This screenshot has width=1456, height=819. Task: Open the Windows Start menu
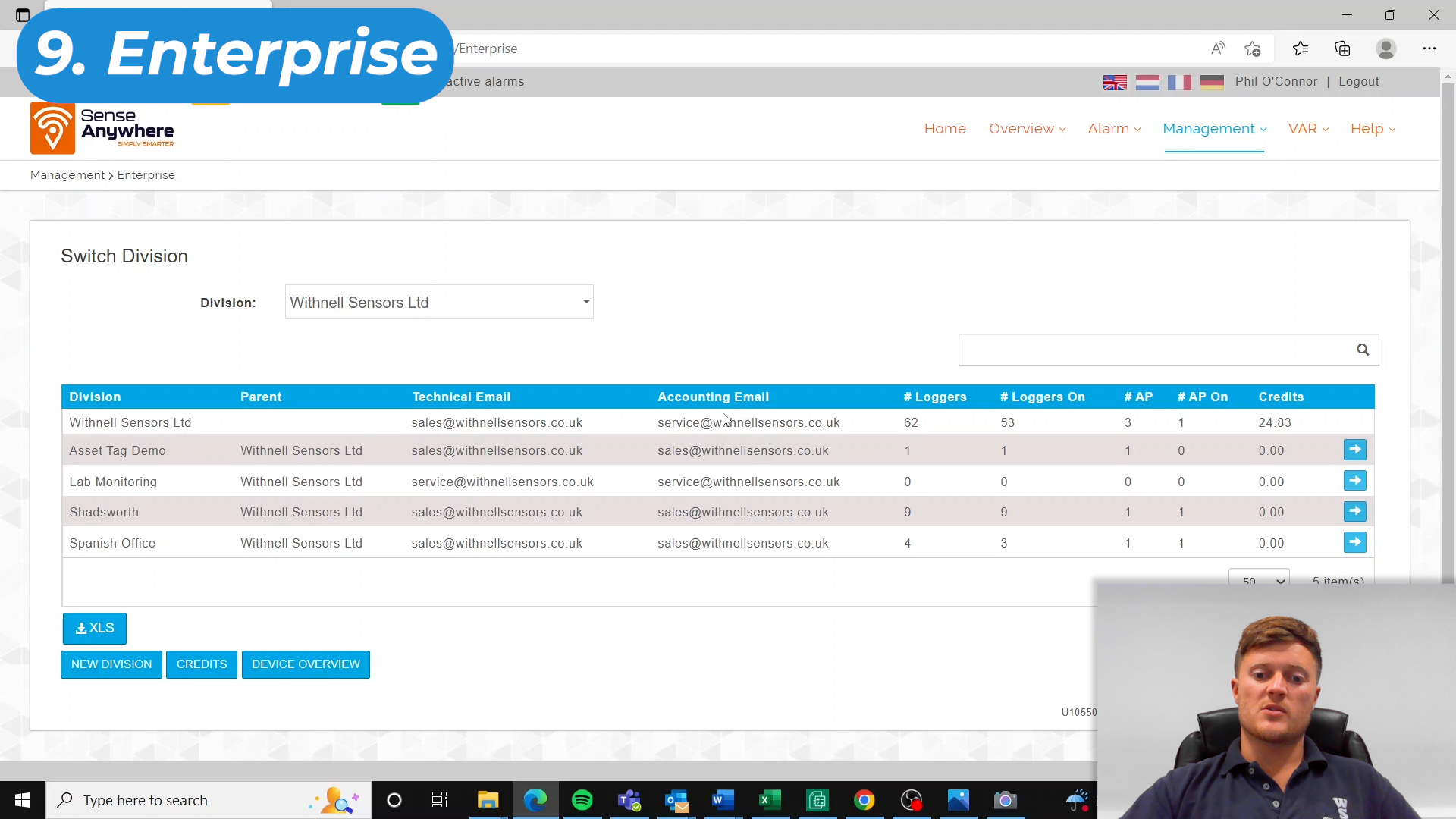23,800
